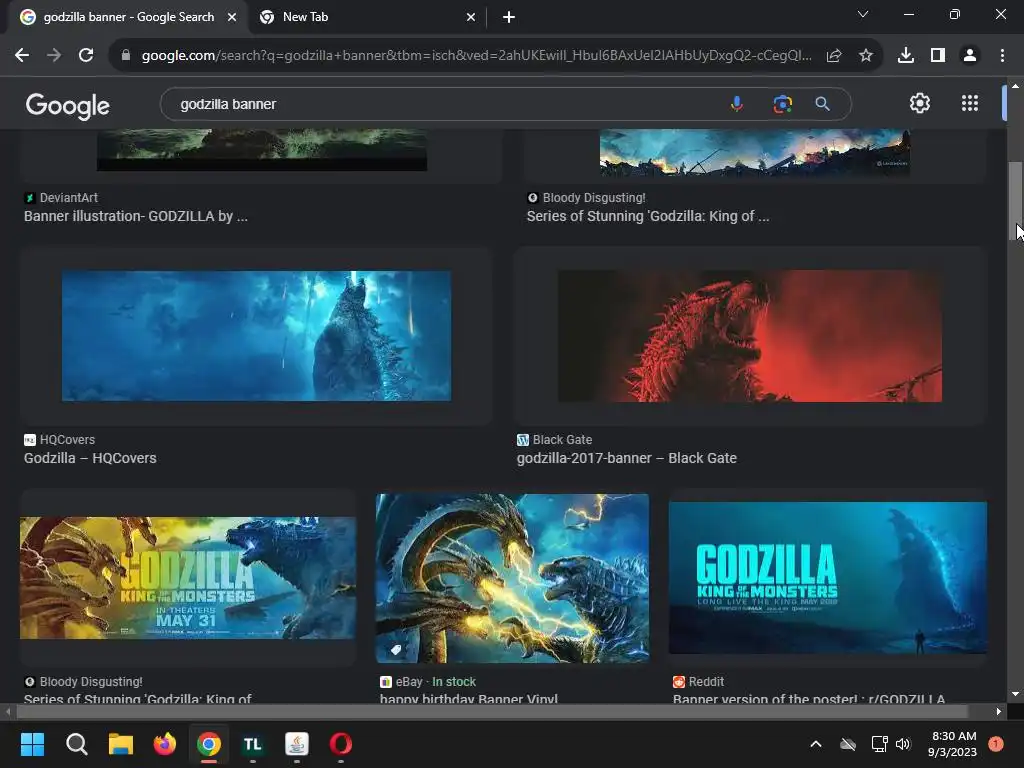The image size is (1024, 768).
Task: Open Windows taskbar search
Action: pyautogui.click(x=76, y=744)
